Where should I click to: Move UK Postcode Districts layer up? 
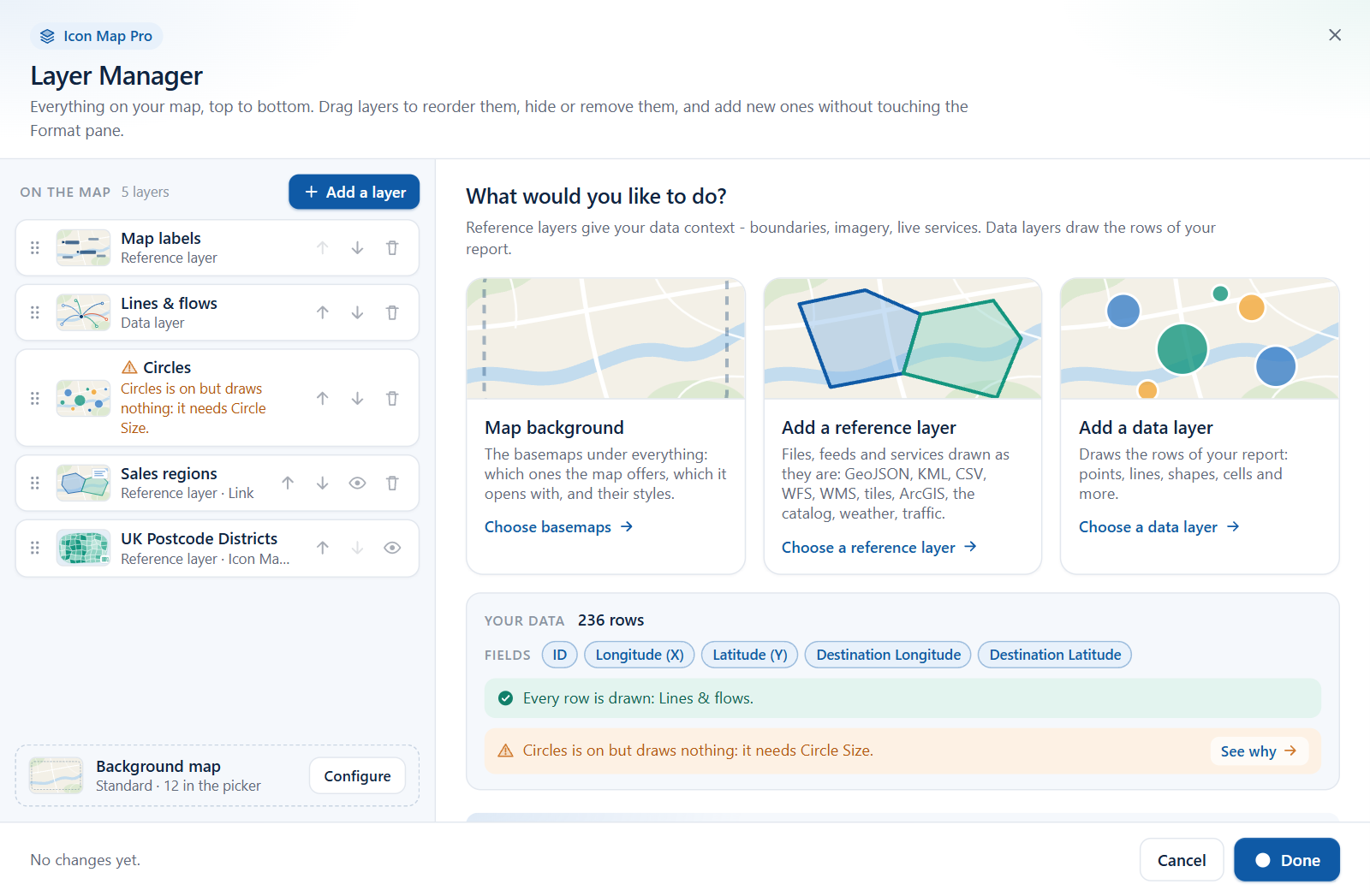click(323, 549)
